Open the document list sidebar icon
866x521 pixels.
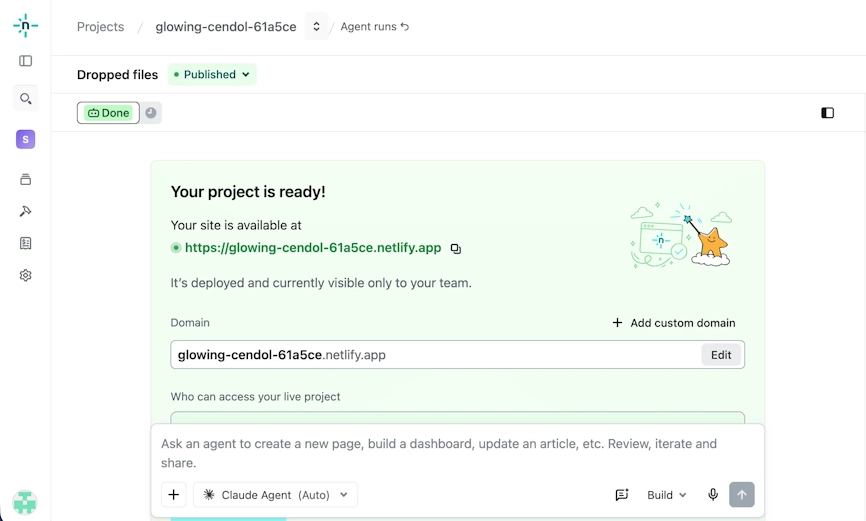[25, 244]
